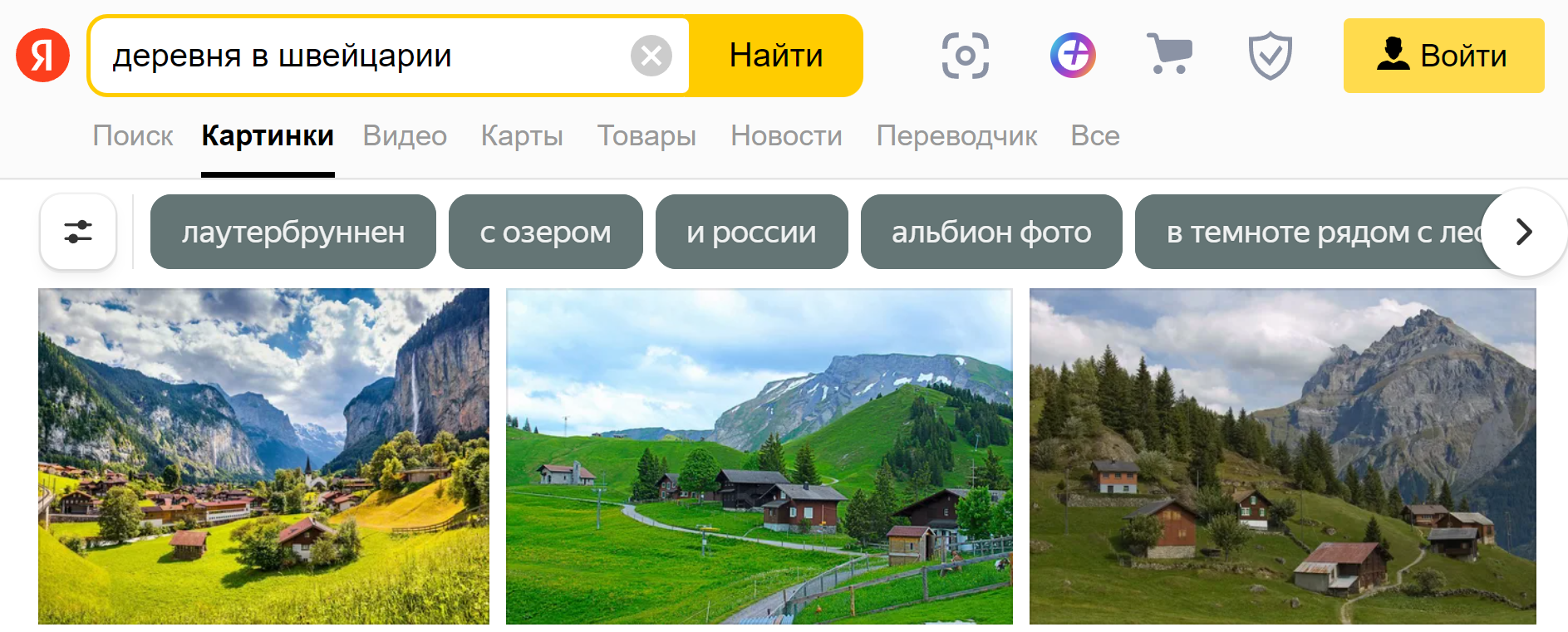Open the Lauterbrunnen waterfall village thumbnail
Image resolution: width=1568 pixels, height=632 pixels.
coord(263,456)
